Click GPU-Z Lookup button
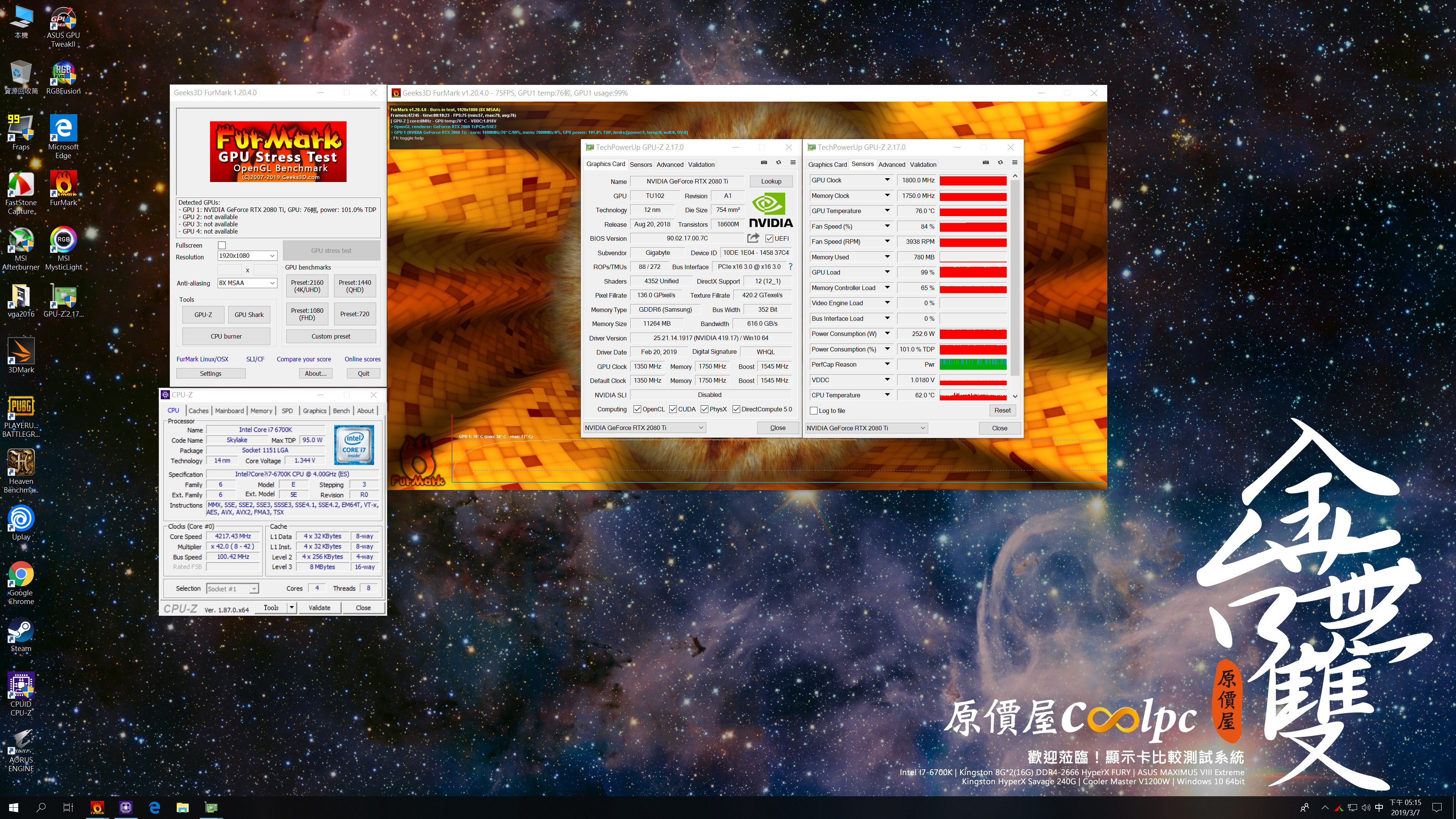 [771, 182]
